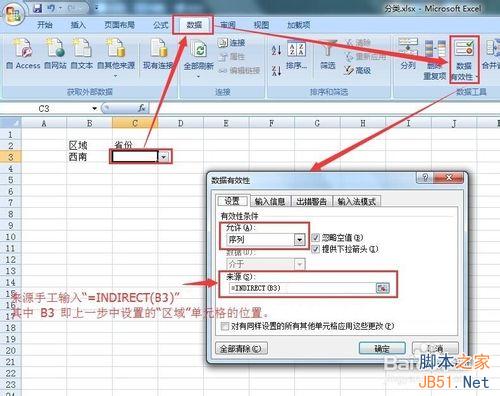This screenshot has width=500, height=396.
Task: Open the Review (审阅) ribbon tab
Action: tap(228, 25)
